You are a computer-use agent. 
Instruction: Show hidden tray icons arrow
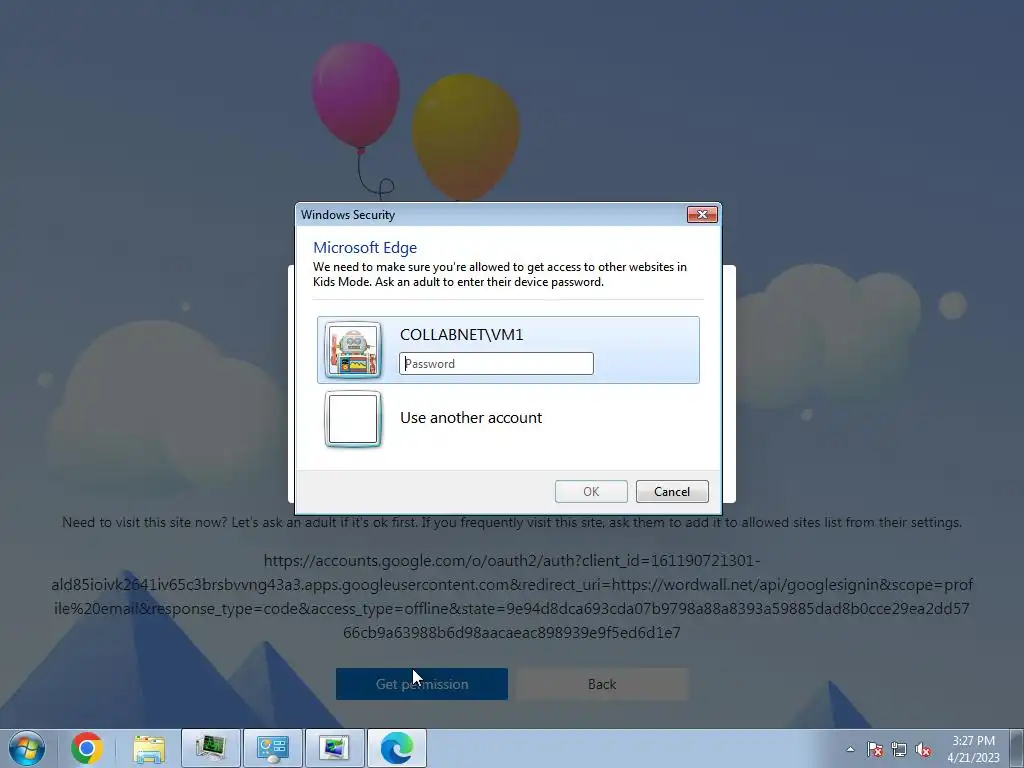click(x=850, y=749)
